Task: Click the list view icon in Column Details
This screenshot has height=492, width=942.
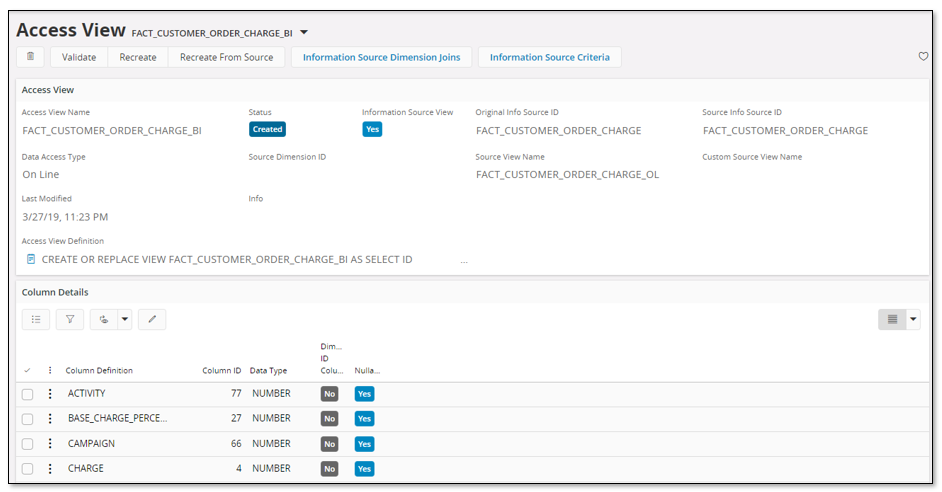Action: pyautogui.click(x=35, y=319)
